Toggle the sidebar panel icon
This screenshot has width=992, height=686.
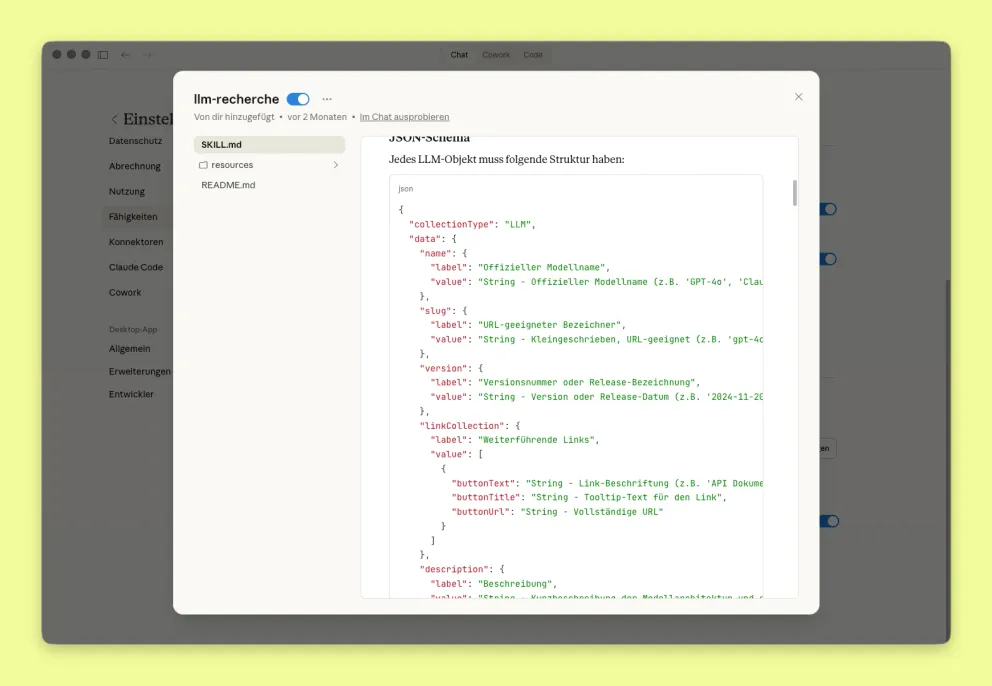tap(103, 55)
